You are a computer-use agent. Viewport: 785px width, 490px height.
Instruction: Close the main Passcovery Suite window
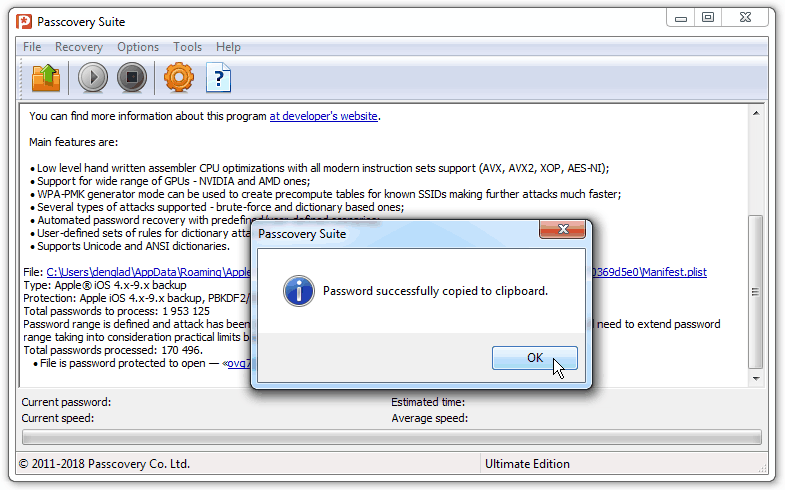[x=745, y=18]
